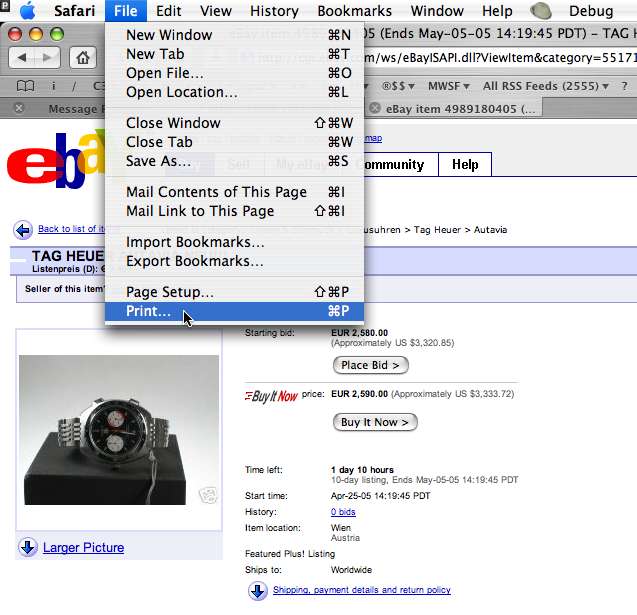Open Shipping, payment details and return policy
637x615 pixels.
pyautogui.click(x=362, y=590)
